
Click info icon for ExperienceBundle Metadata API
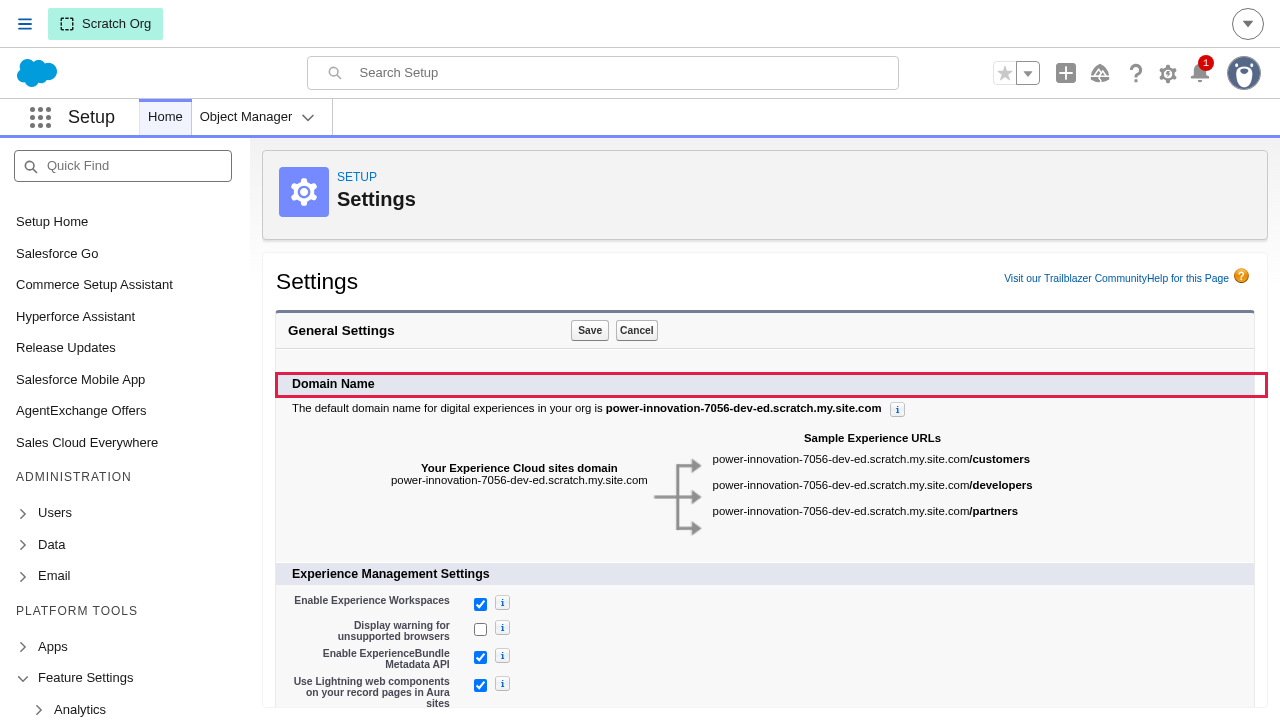coord(502,656)
